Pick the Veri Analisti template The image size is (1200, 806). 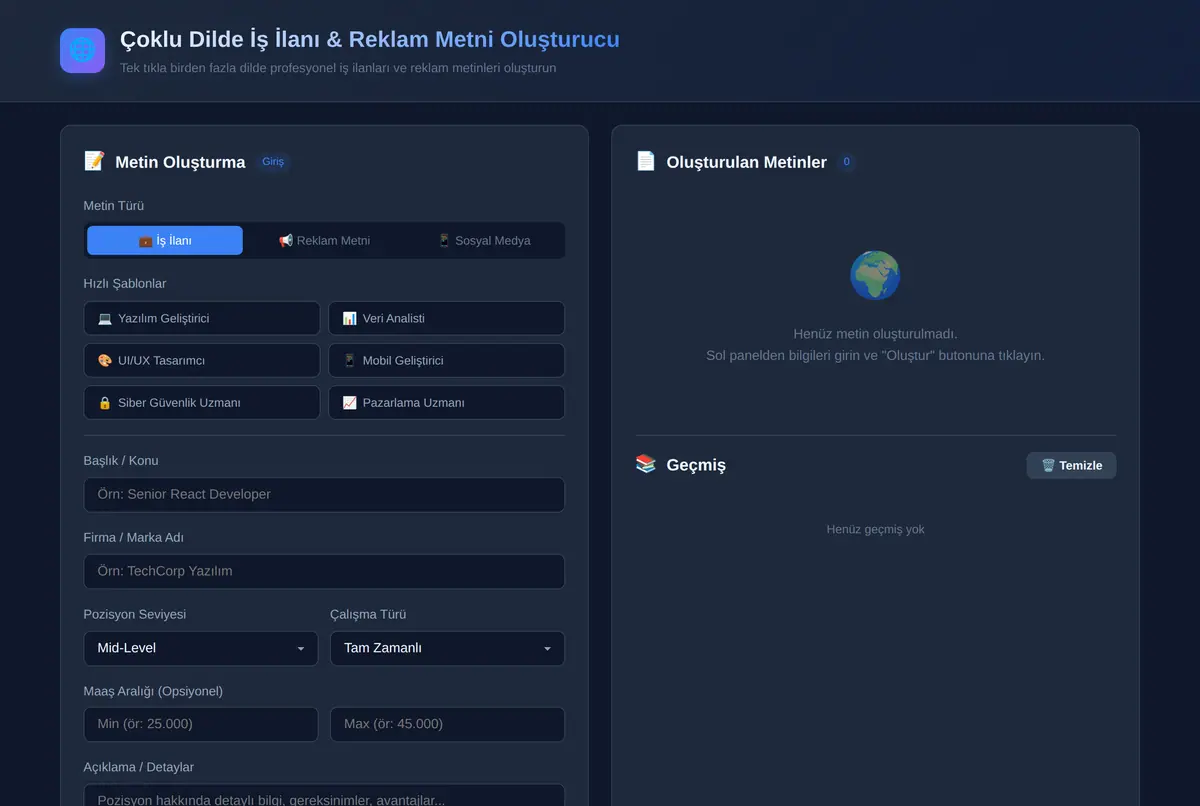tap(446, 318)
